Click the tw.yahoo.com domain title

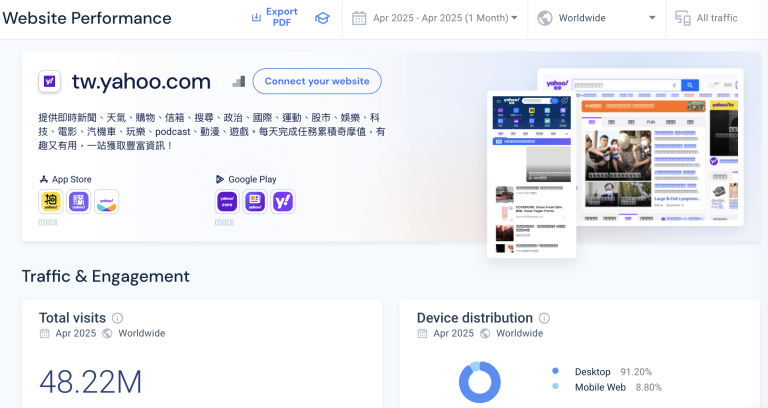[141, 82]
